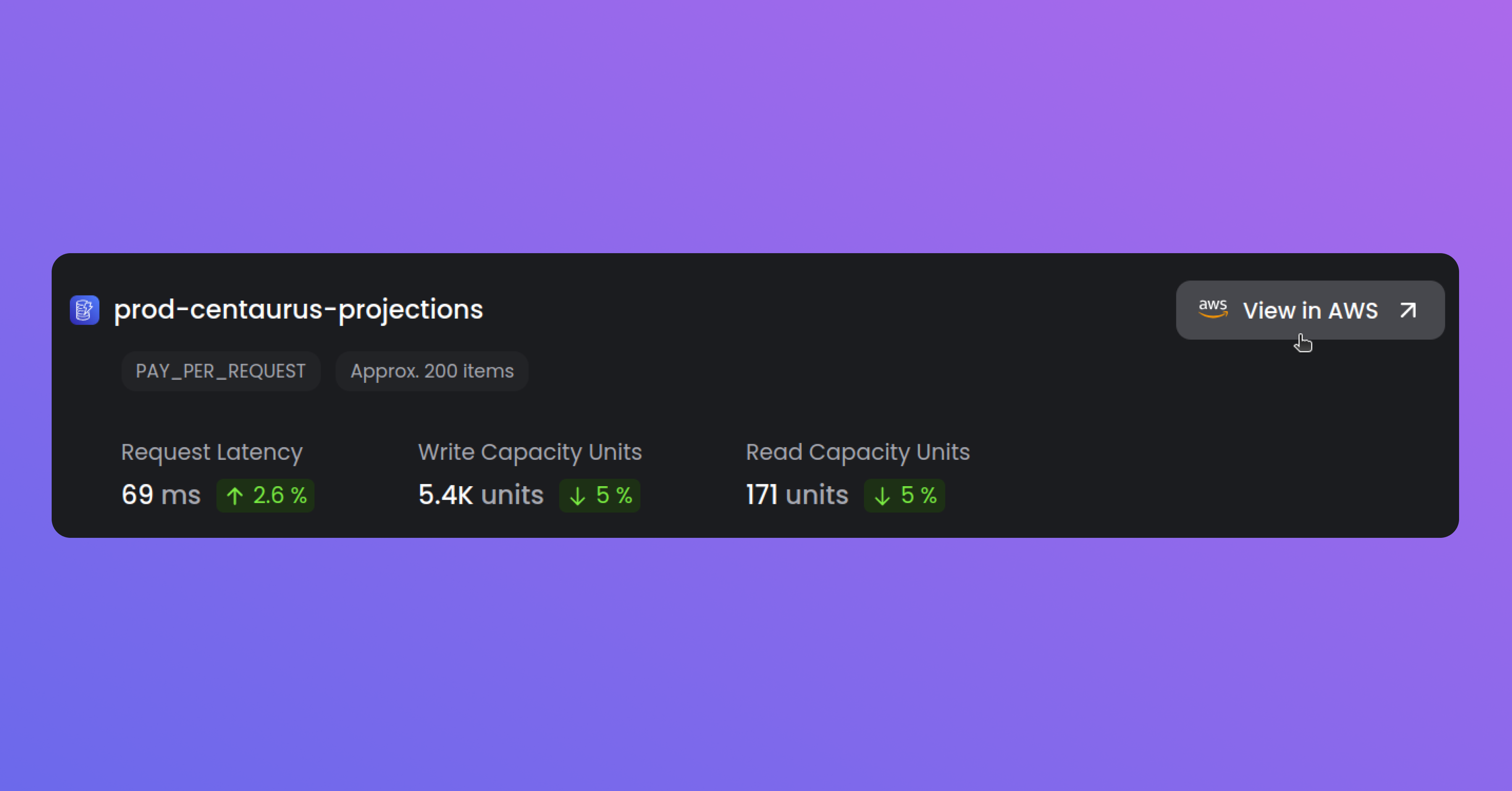Image resolution: width=1512 pixels, height=791 pixels.
Task: Click the AWS logo icon
Action: (1213, 309)
